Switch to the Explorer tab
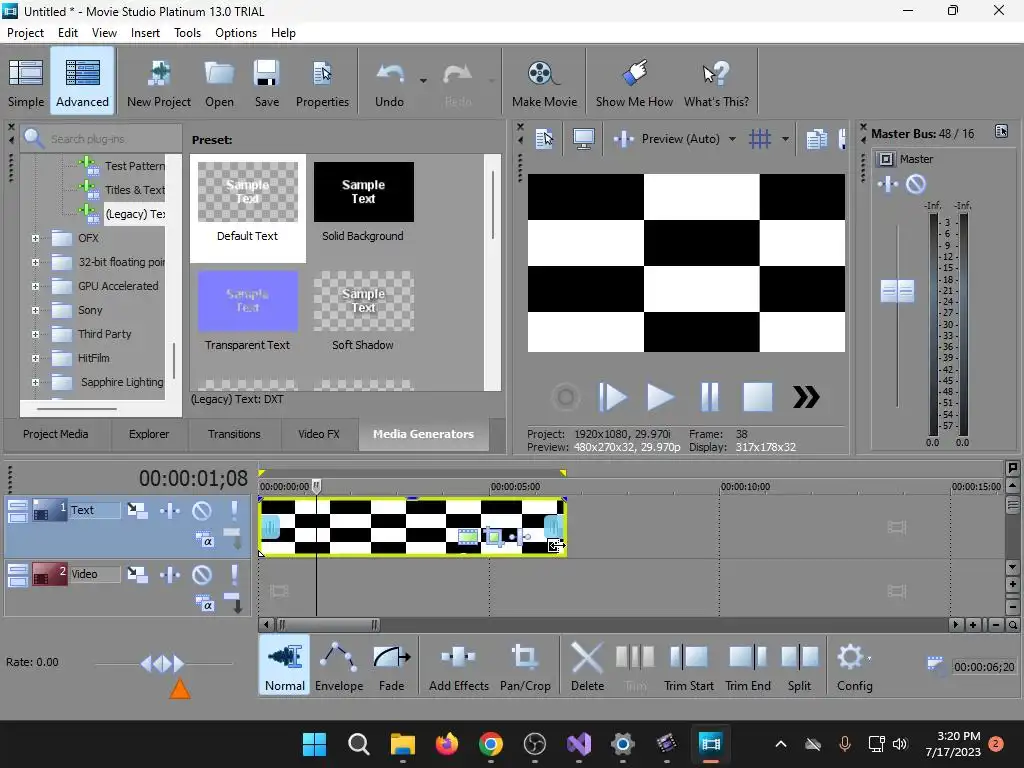1024x768 pixels. click(x=149, y=434)
